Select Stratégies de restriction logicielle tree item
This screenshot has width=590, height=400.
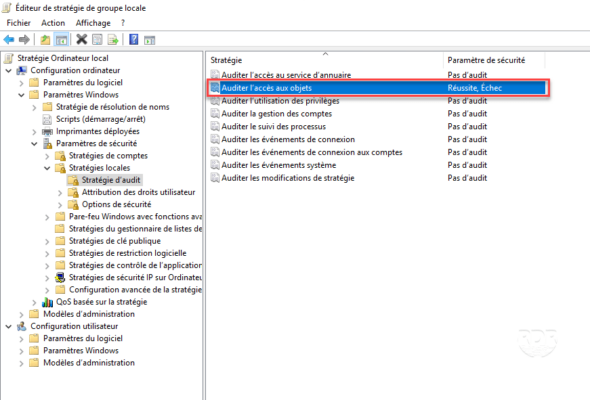(x=128, y=253)
